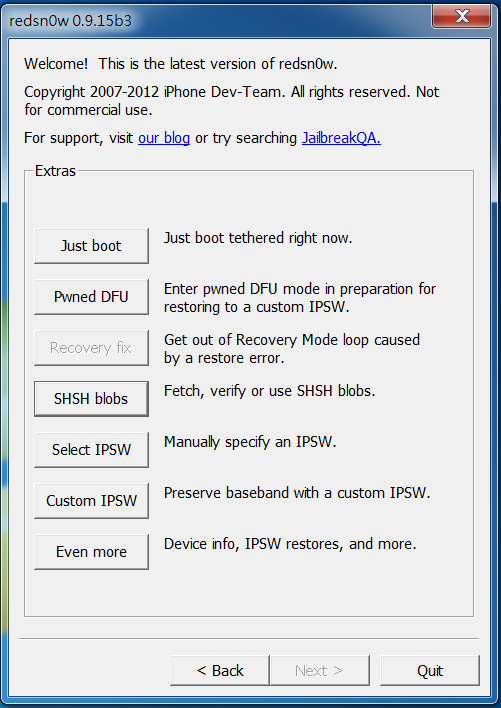Click the Just boot button
This screenshot has width=501, height=708.
[91, 246]
